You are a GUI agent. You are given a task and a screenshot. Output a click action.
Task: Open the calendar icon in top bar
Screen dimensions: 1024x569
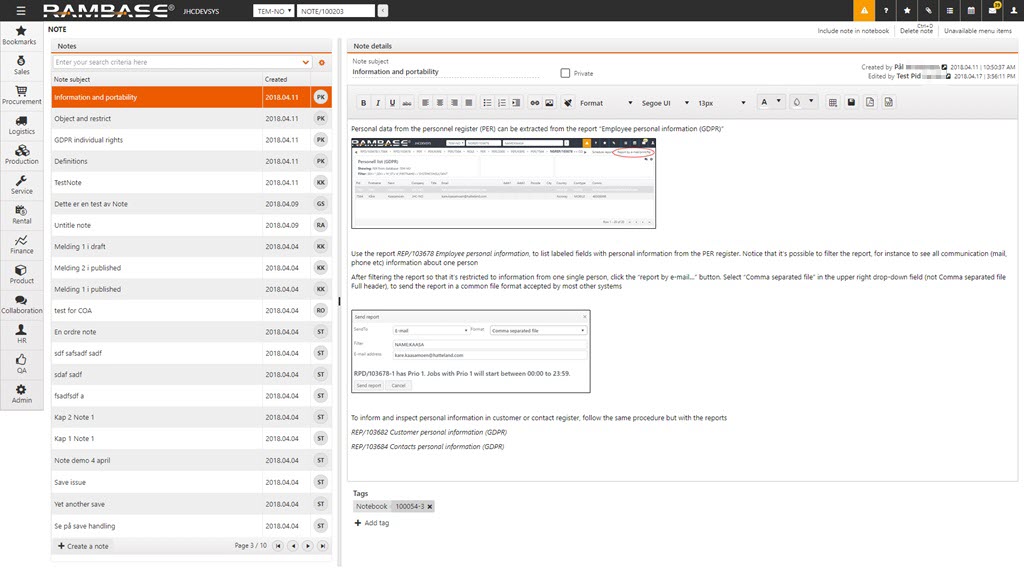pyautogui.click(x=972, y=11)
